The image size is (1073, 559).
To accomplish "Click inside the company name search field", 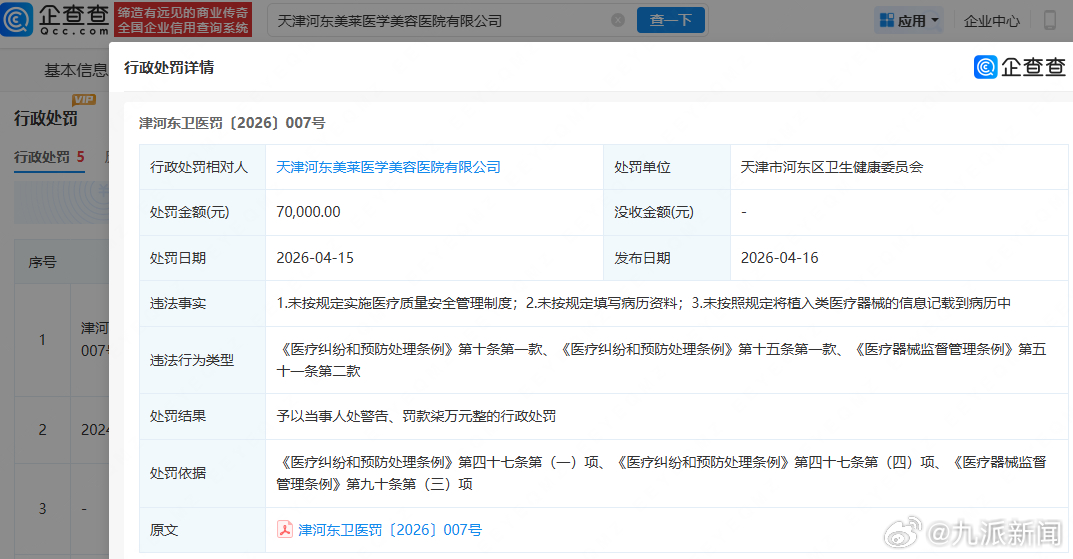I will click(440, 20).
